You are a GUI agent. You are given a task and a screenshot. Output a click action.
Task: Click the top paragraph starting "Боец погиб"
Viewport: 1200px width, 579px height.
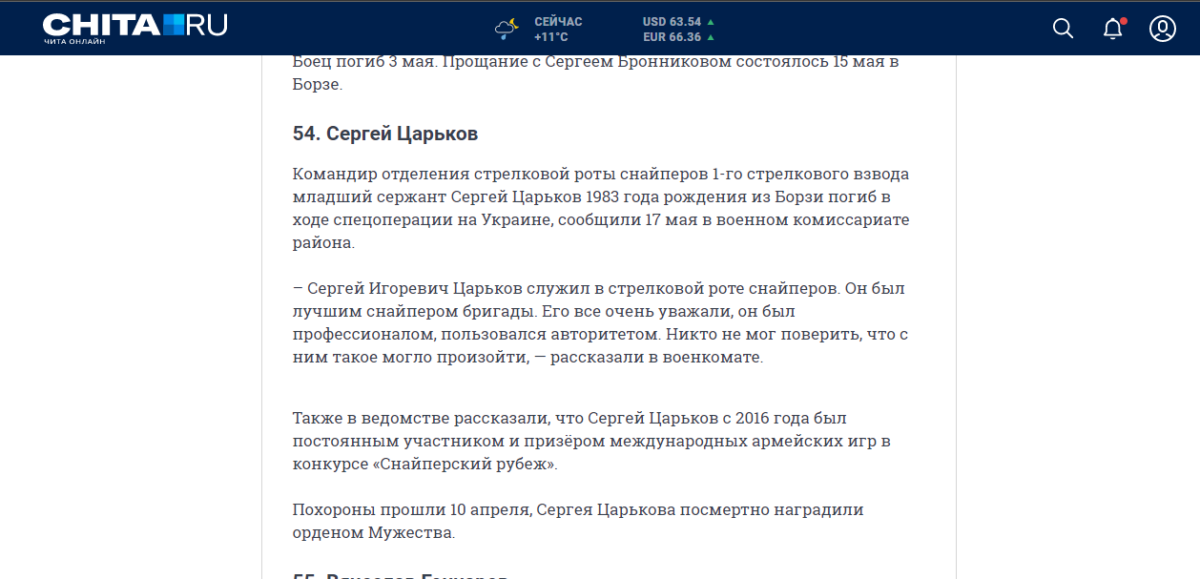(x=596, y=73)
